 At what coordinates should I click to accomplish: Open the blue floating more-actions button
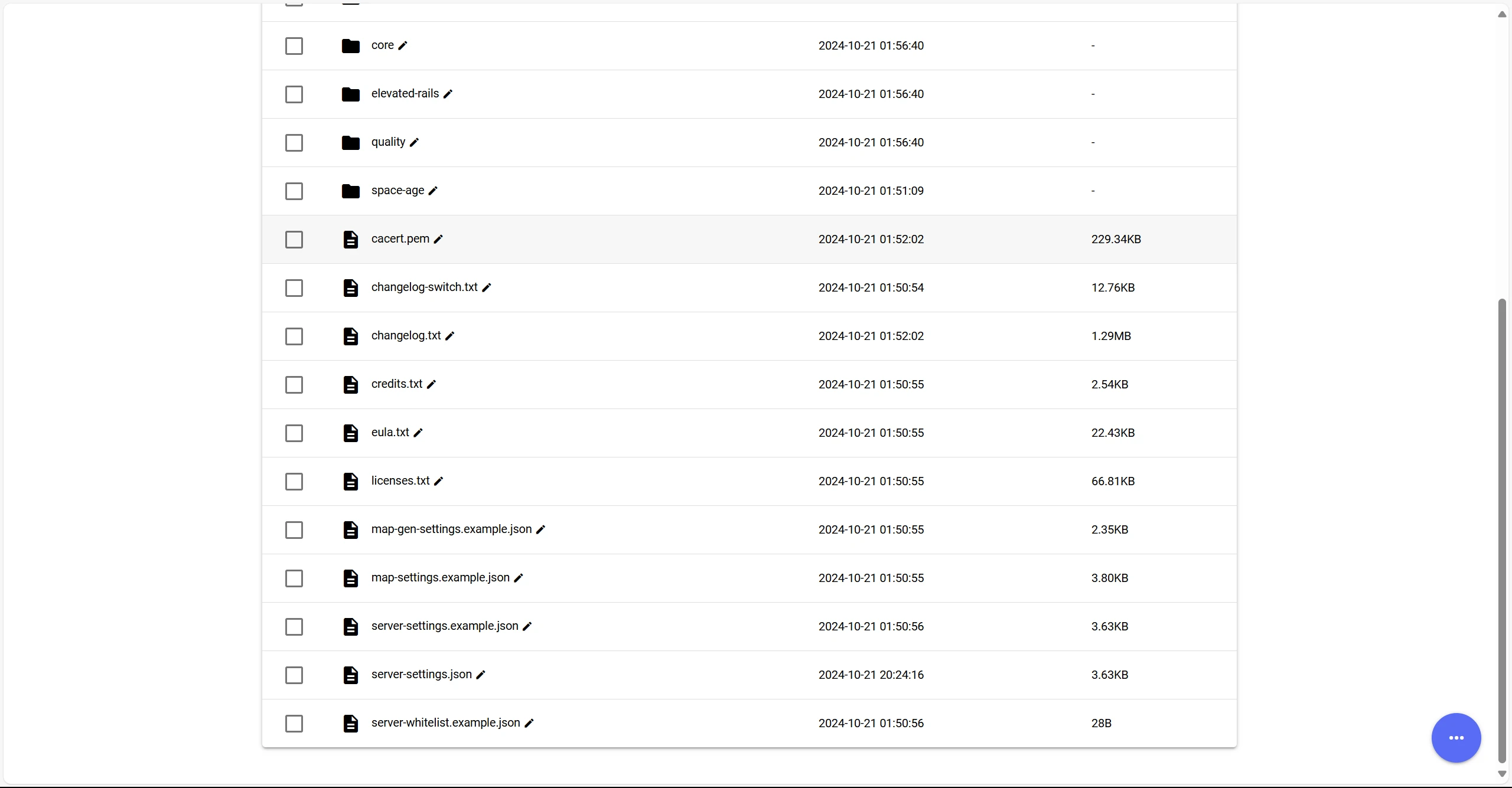click(1456, 738)
